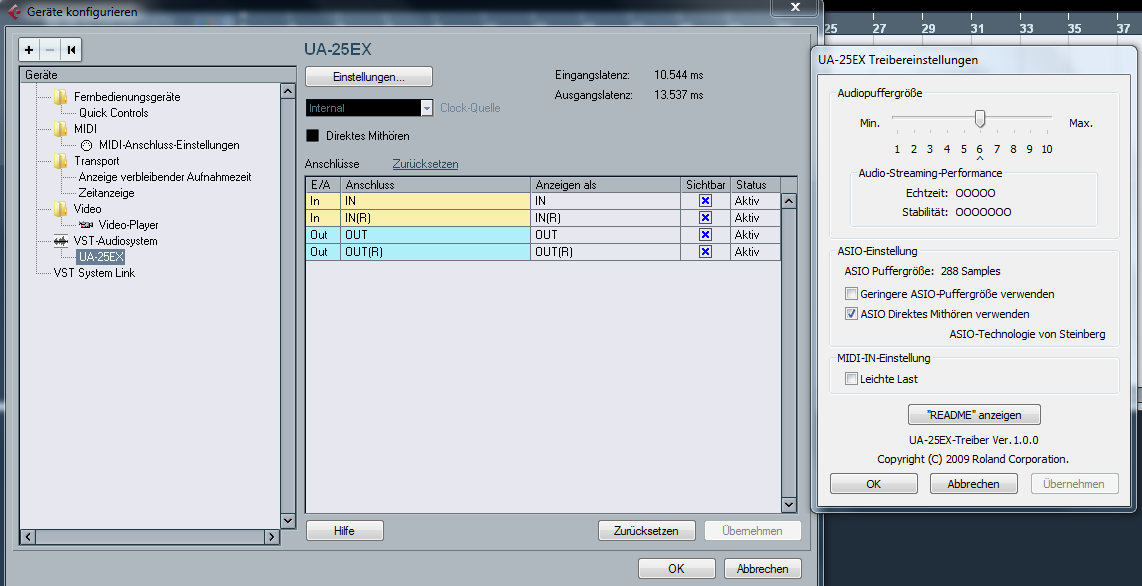Select Quick Controls in device tree
Image resolution: width=1142 pixels, height=586 pixels.
click(x=114, y=113)
